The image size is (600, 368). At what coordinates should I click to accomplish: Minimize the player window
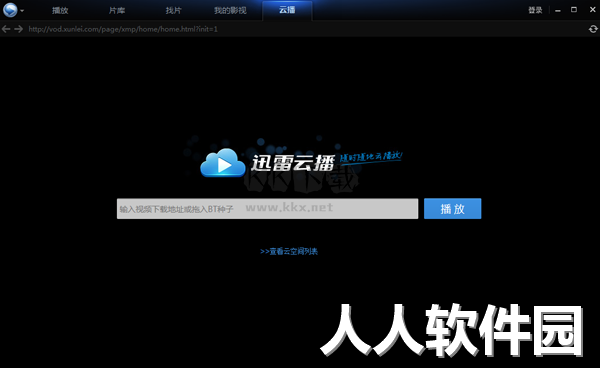point(558,10)
